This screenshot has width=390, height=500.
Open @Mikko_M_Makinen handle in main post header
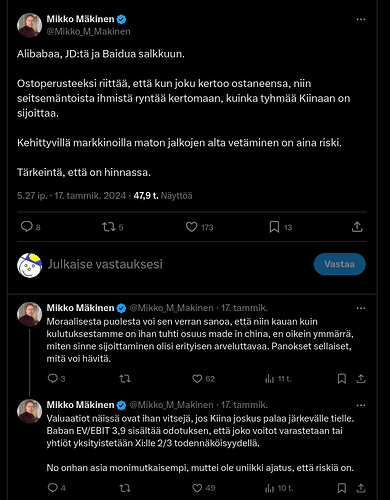click(88, 31)
